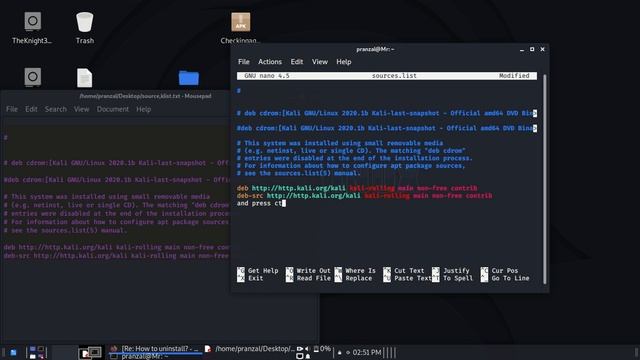Maximize the terminal window

pos(532,49)
